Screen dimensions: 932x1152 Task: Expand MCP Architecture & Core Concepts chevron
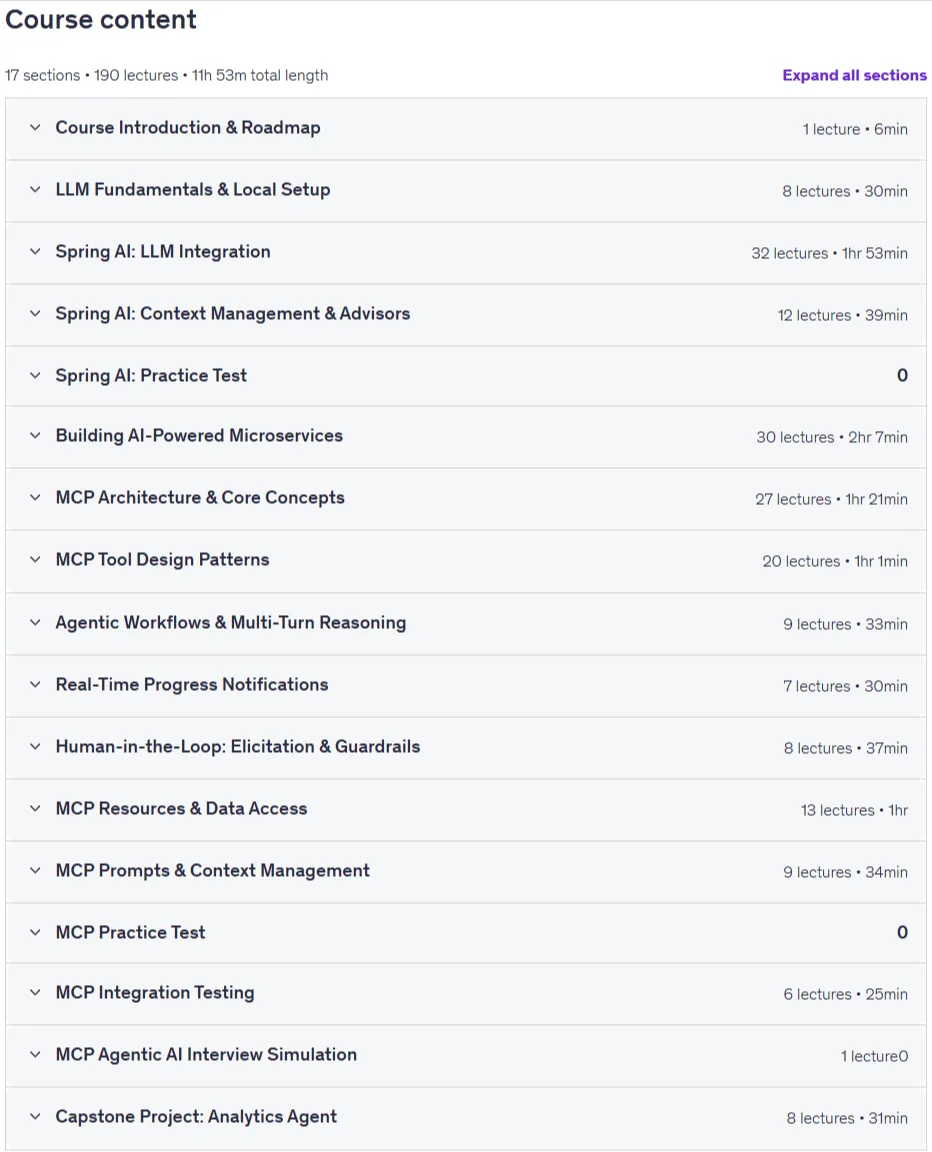(35, 497)
